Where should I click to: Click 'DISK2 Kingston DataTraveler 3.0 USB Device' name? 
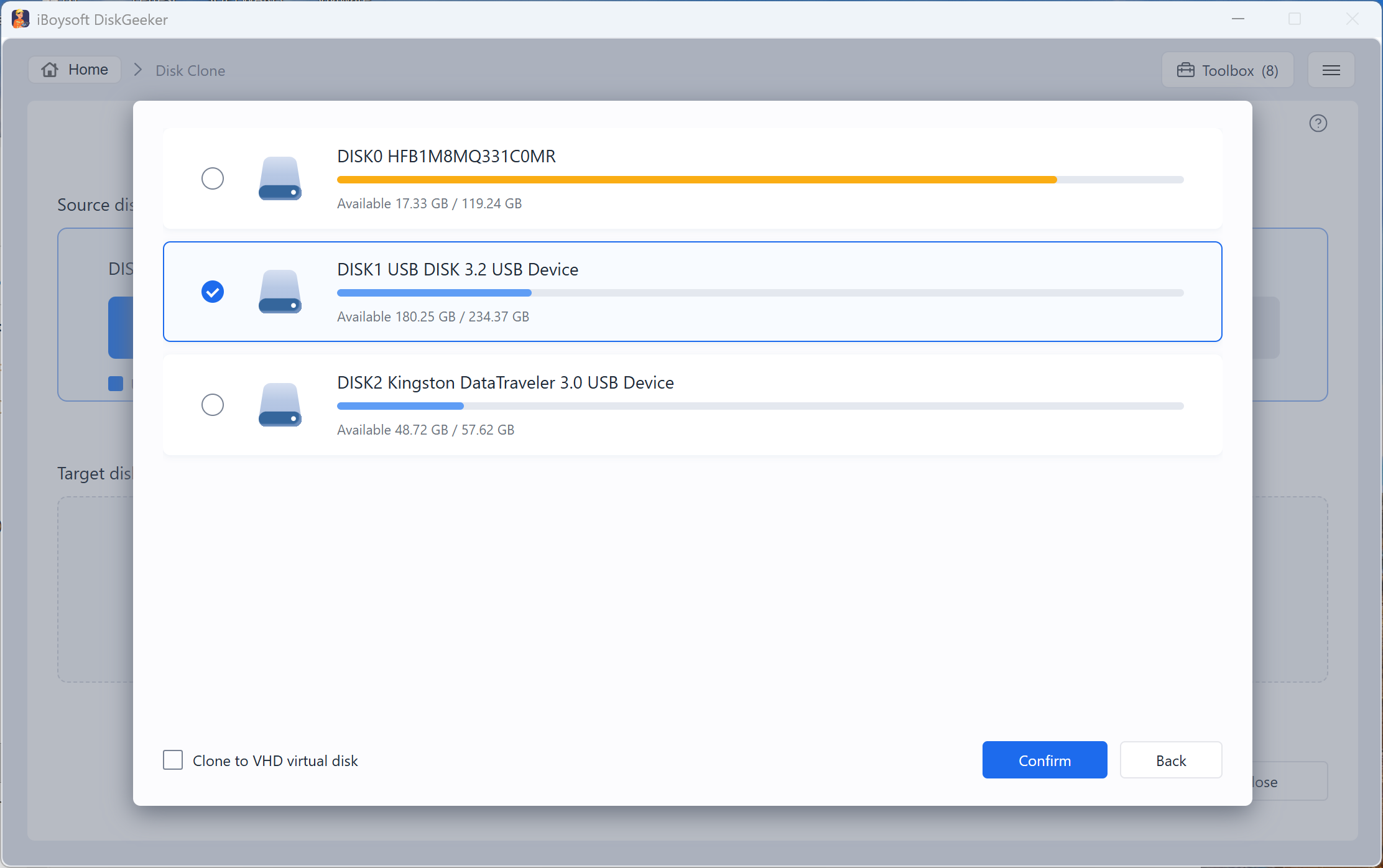point(506,382)
